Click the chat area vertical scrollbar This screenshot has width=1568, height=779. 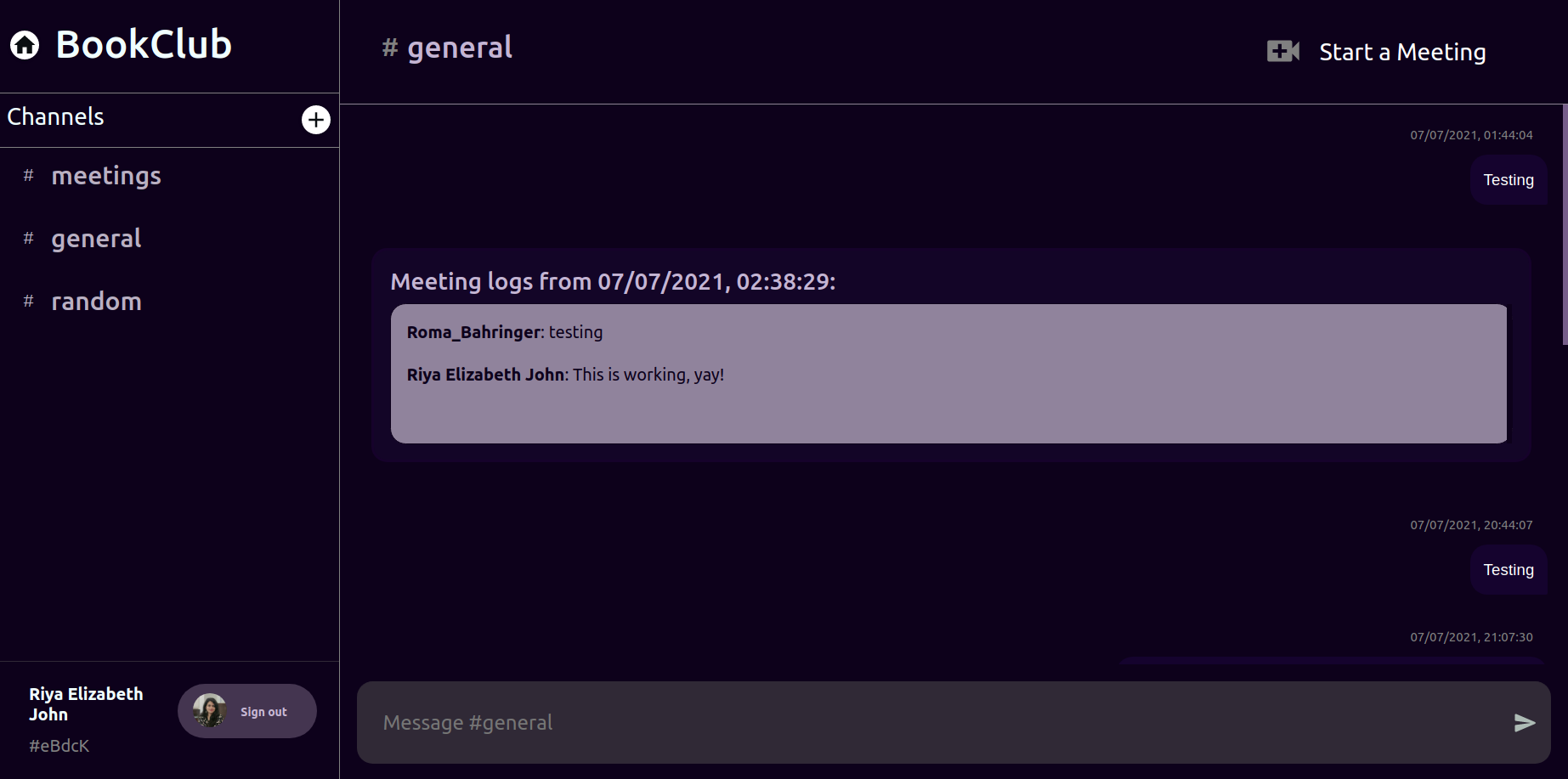click(x=1565, y=225)
